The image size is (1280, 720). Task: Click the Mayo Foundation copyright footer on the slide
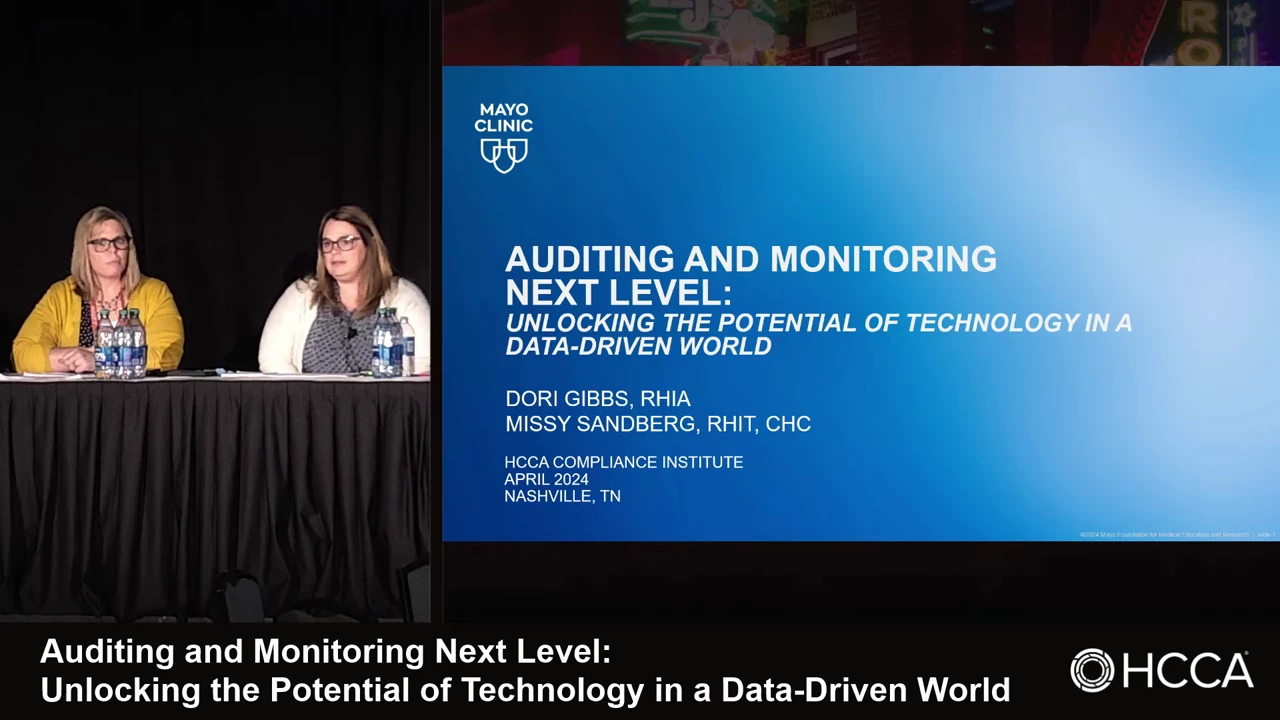[1176, 535]
